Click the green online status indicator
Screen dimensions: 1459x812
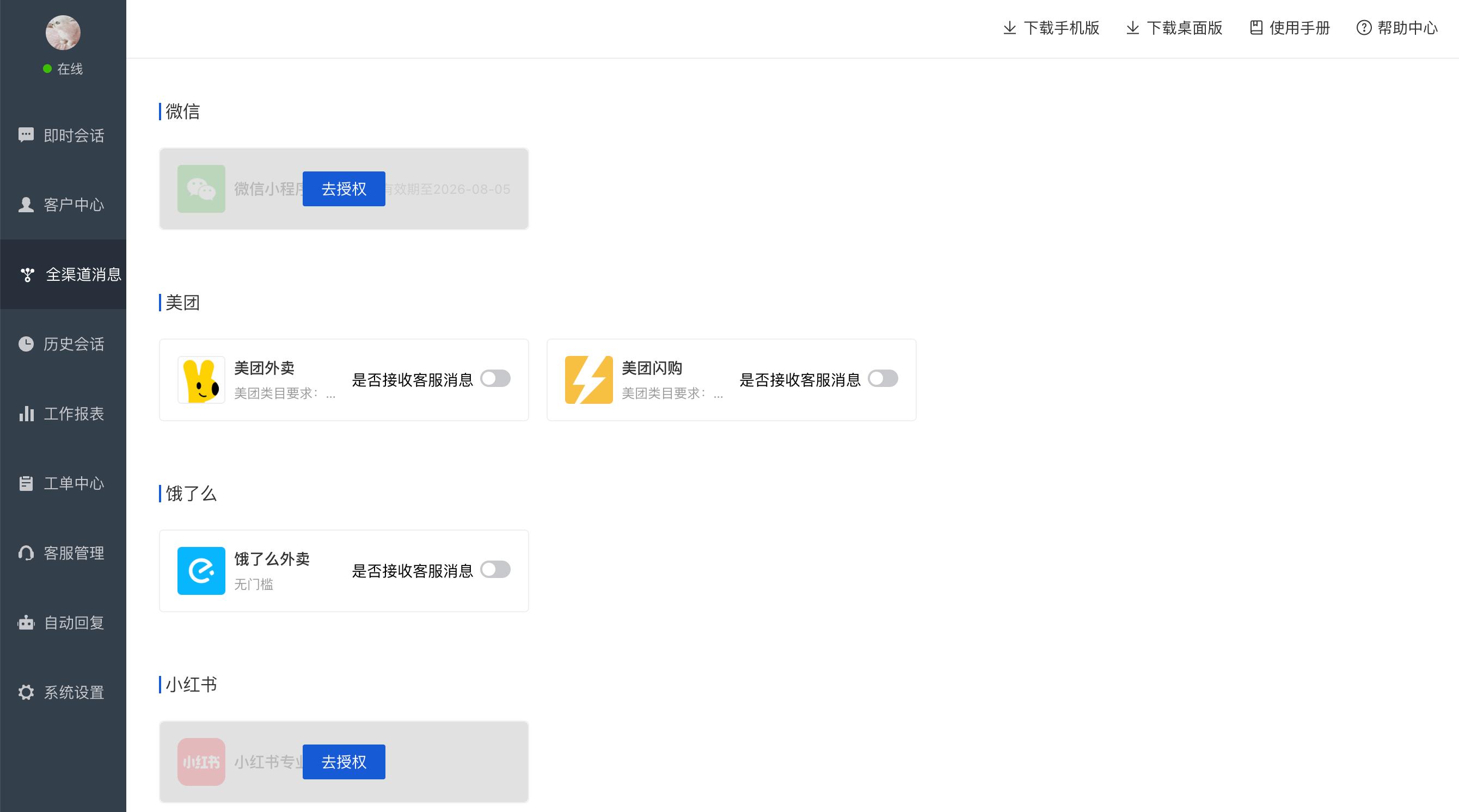[47, 69]
